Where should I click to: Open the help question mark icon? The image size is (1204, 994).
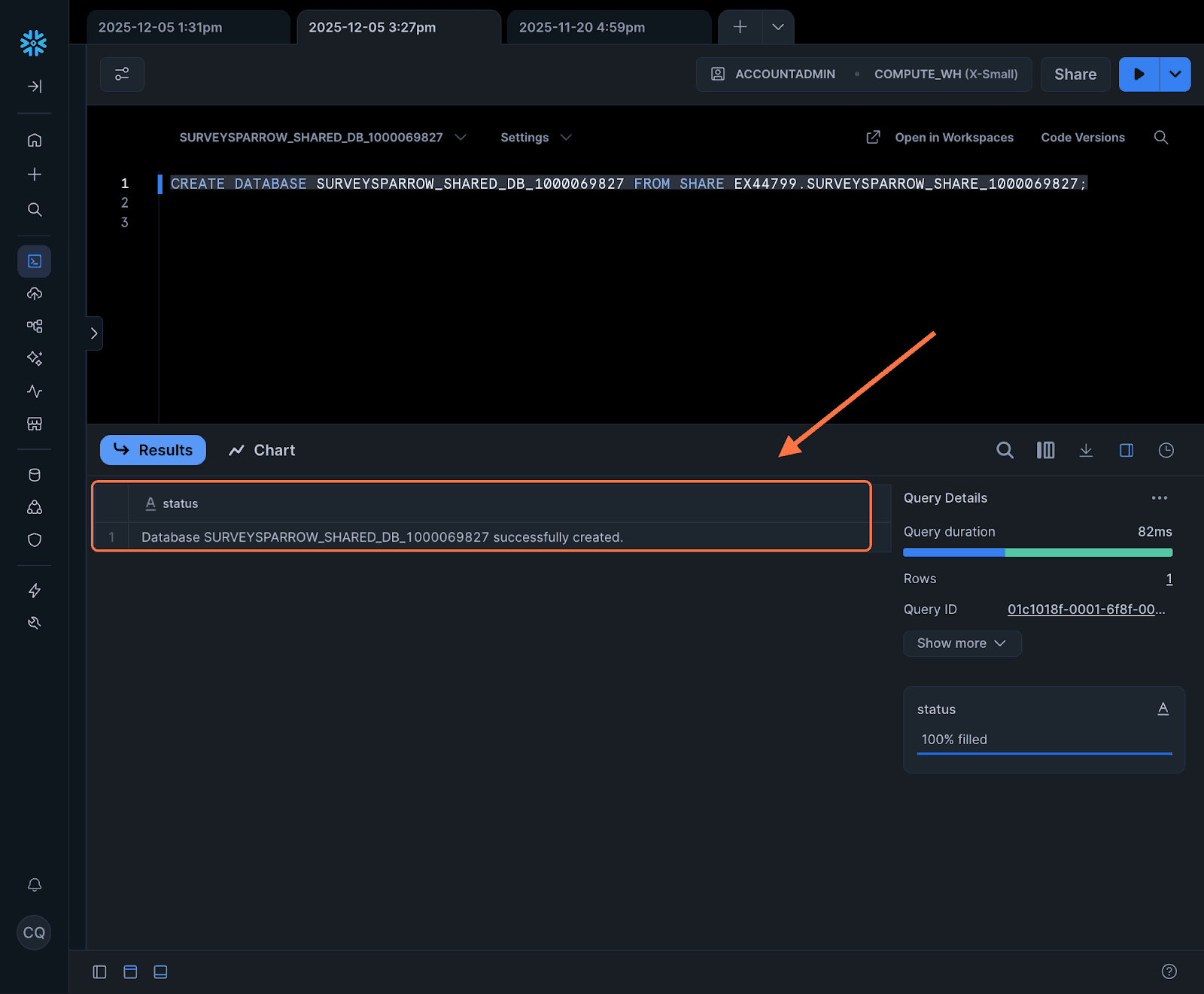coord(1169,971)
